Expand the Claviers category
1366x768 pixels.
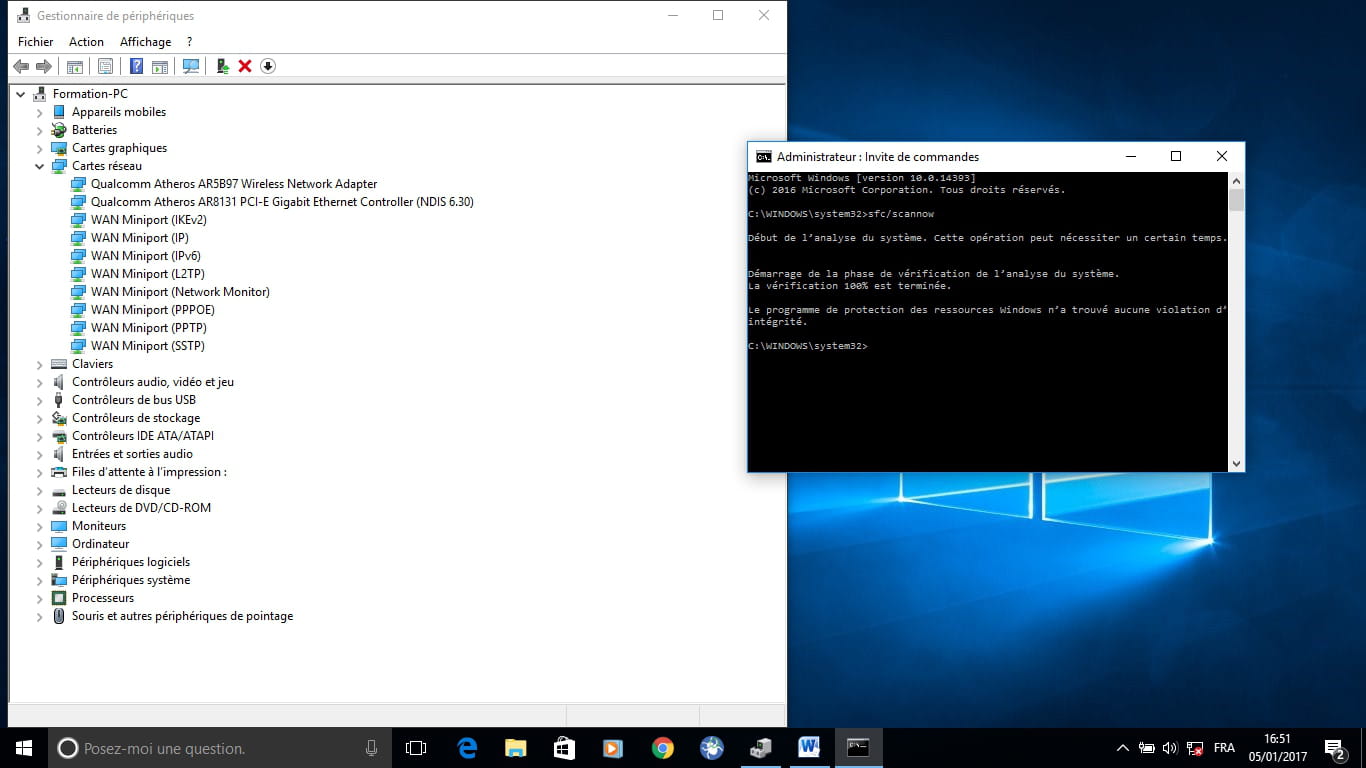point(40,364)
